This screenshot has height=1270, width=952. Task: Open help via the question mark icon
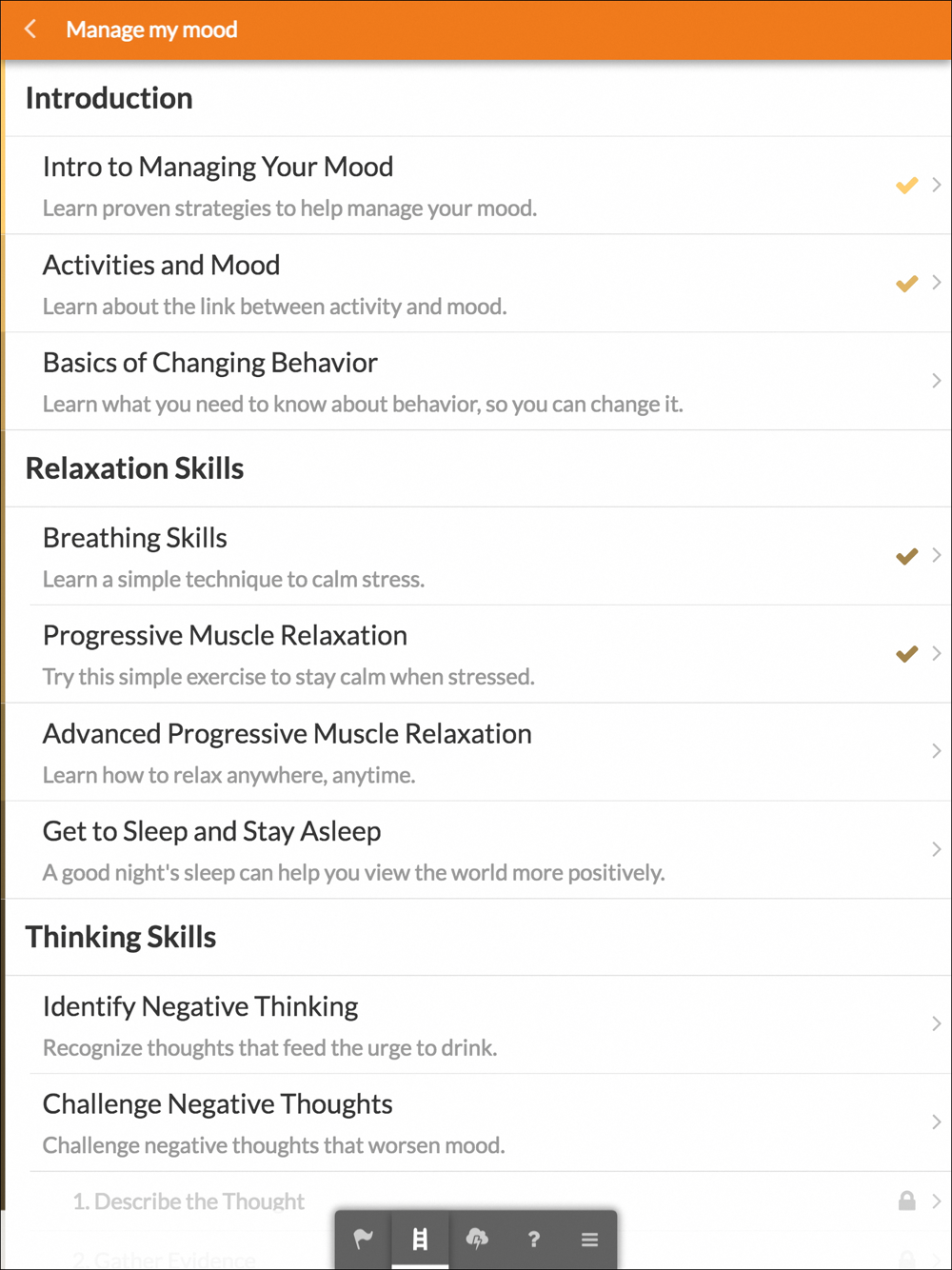point(533,1239)
